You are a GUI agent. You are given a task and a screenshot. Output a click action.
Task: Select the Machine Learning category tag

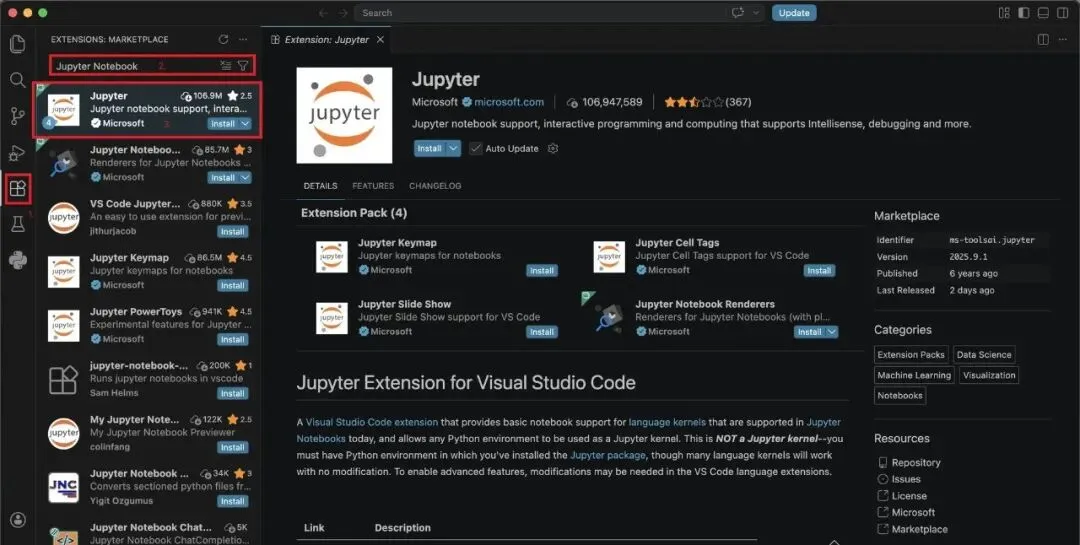[x=914, y=376]
